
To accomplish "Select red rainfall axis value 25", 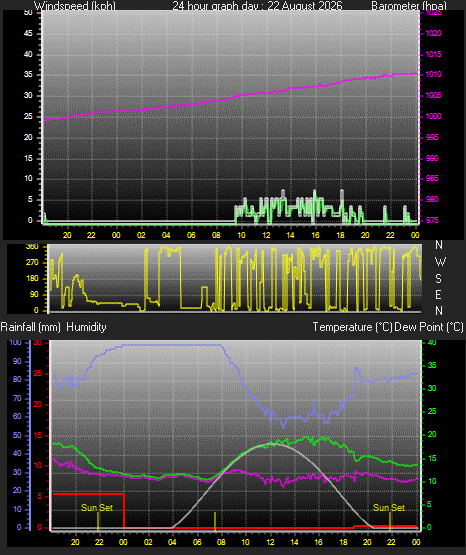I will [38, 373].
